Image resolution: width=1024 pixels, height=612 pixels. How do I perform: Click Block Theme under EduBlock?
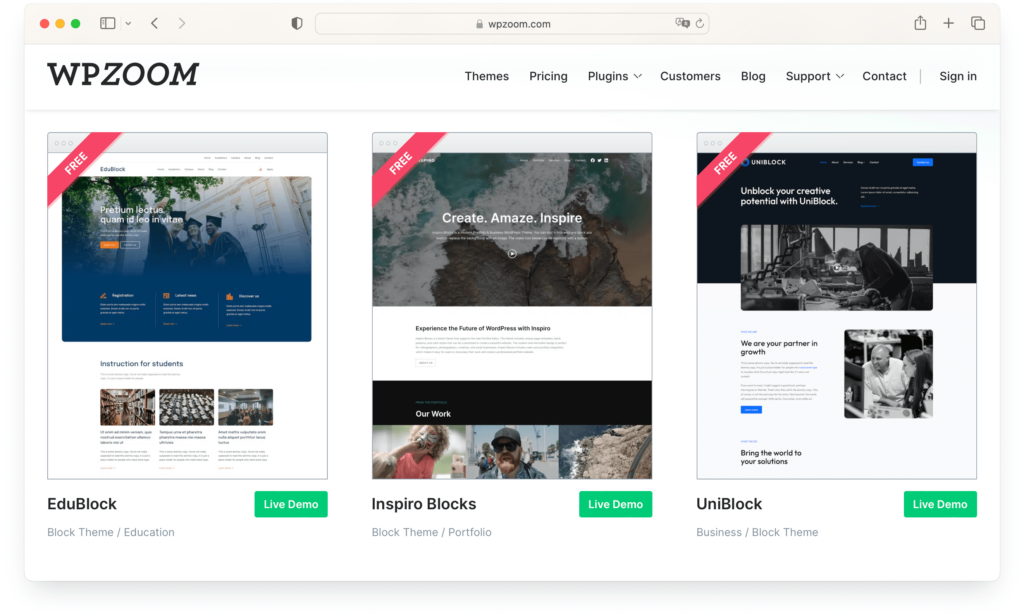[80, 532]
